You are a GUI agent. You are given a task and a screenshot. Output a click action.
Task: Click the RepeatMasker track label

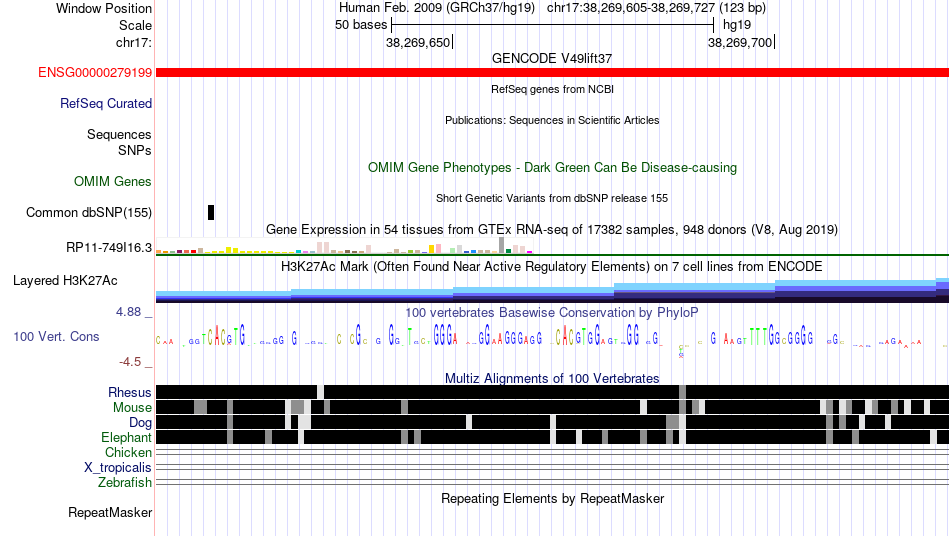point(110,513)
